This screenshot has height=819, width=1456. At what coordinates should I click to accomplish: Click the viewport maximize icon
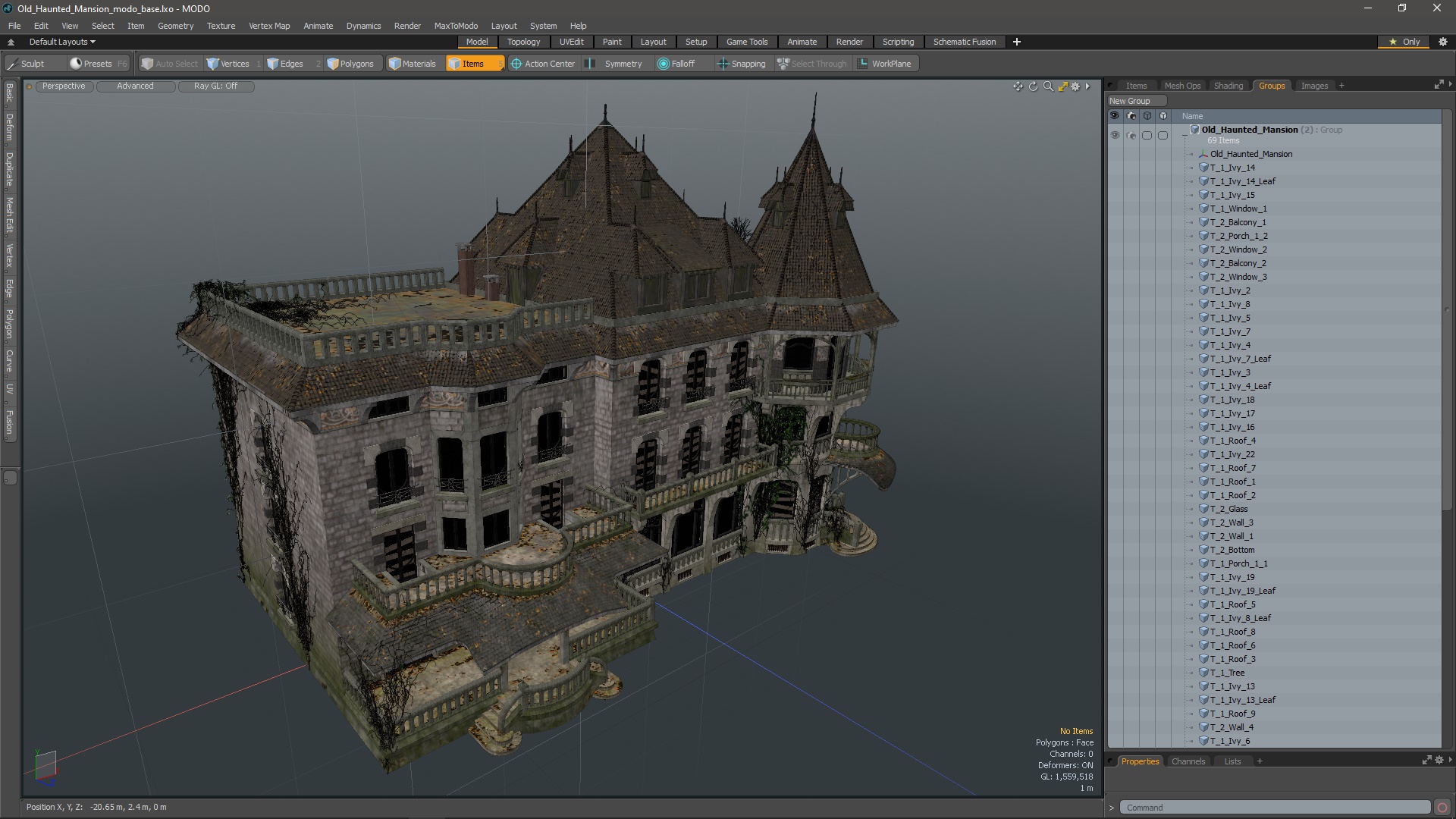pyautogui.click(x=1062, y=86)
